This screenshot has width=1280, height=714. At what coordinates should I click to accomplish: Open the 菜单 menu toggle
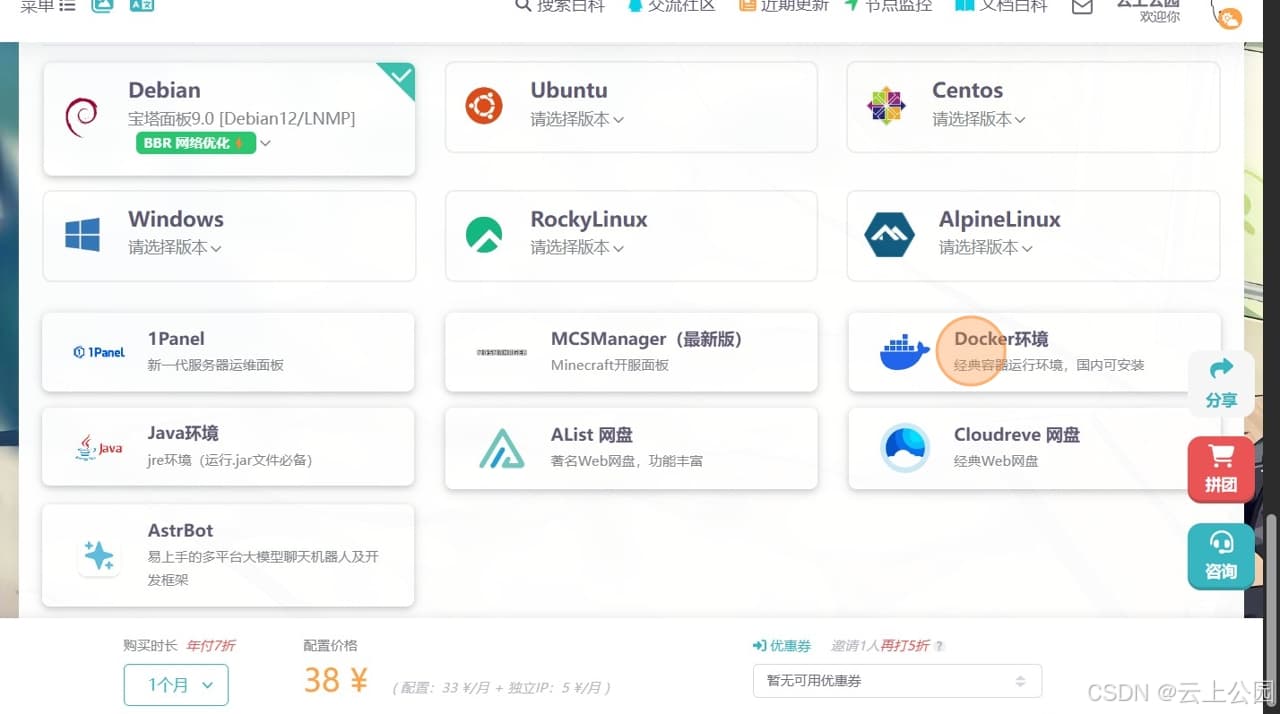pyautogui.click(x=48, y=5)
